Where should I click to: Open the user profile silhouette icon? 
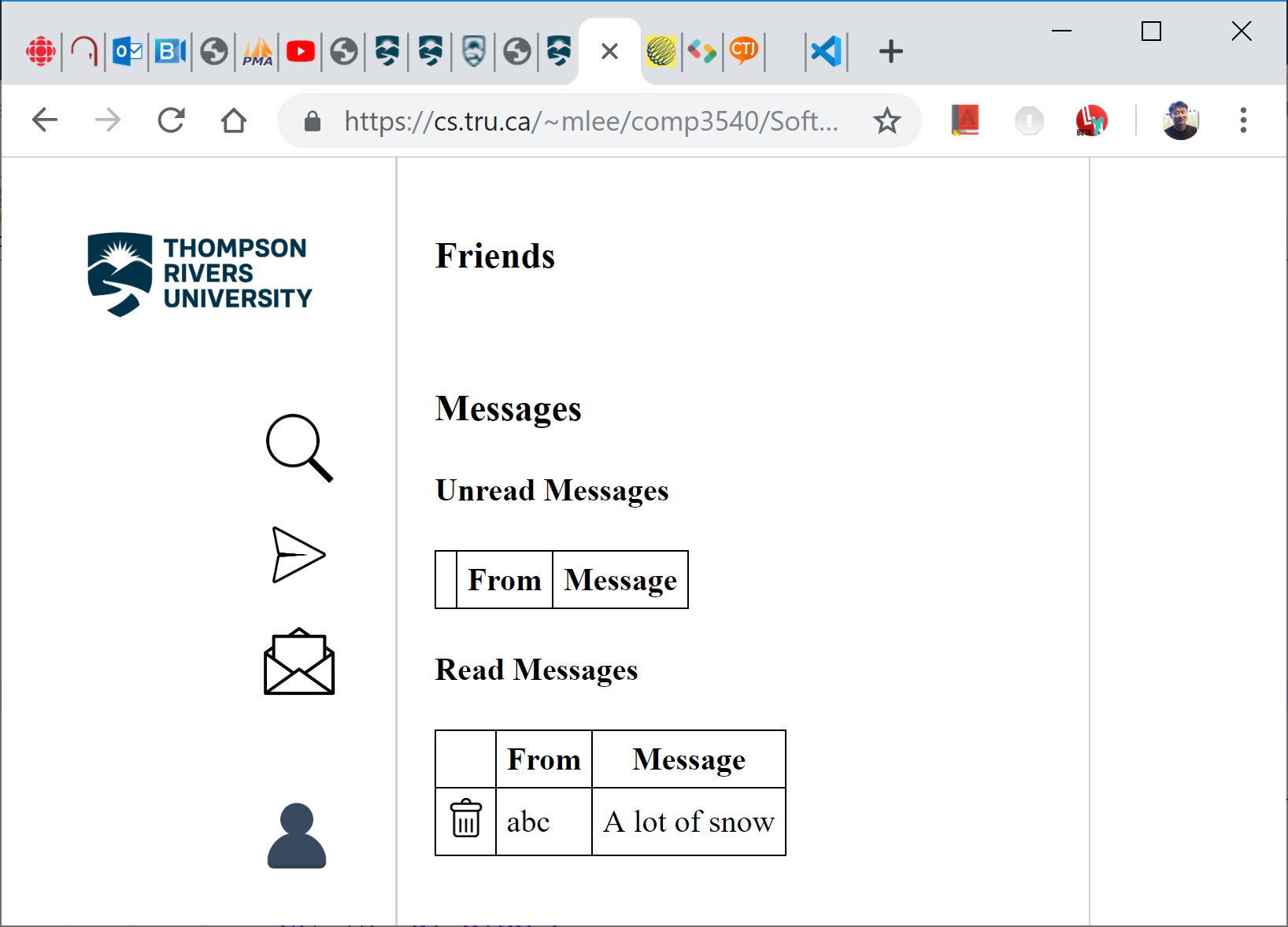pyautogui.click(x=297, y=836)
